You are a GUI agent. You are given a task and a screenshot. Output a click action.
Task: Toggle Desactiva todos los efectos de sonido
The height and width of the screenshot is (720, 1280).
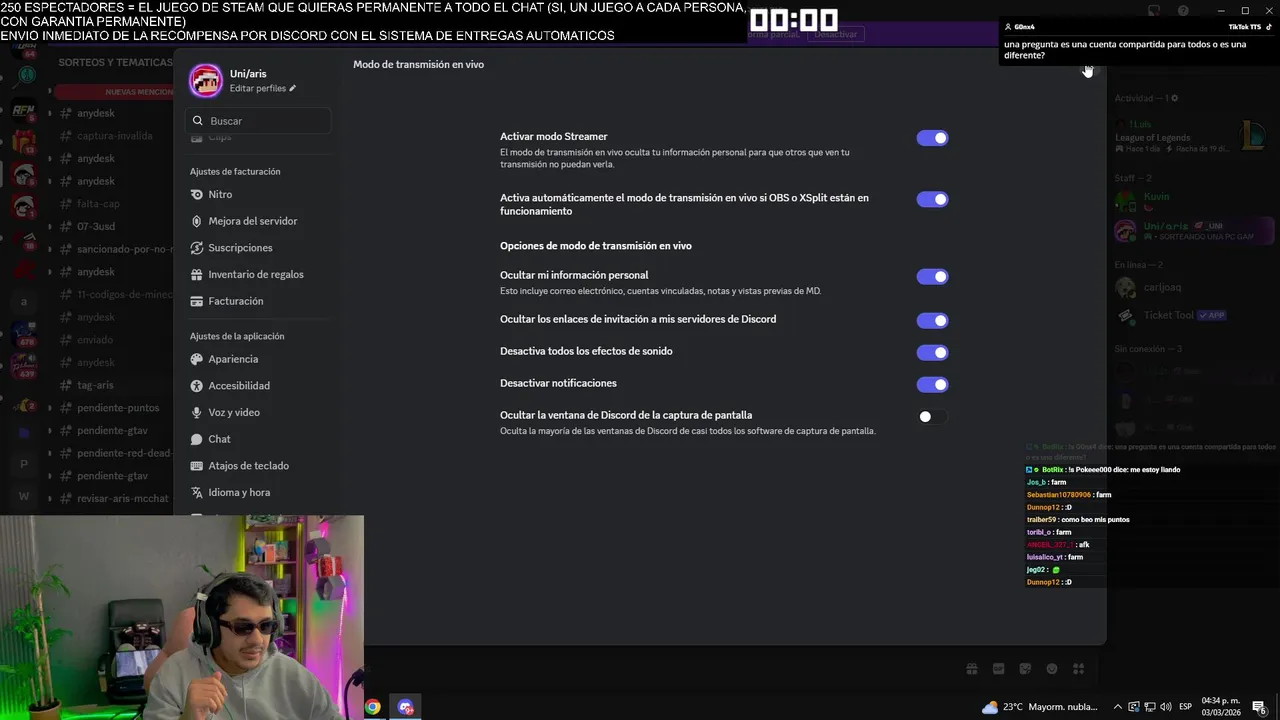pos(932,352)
